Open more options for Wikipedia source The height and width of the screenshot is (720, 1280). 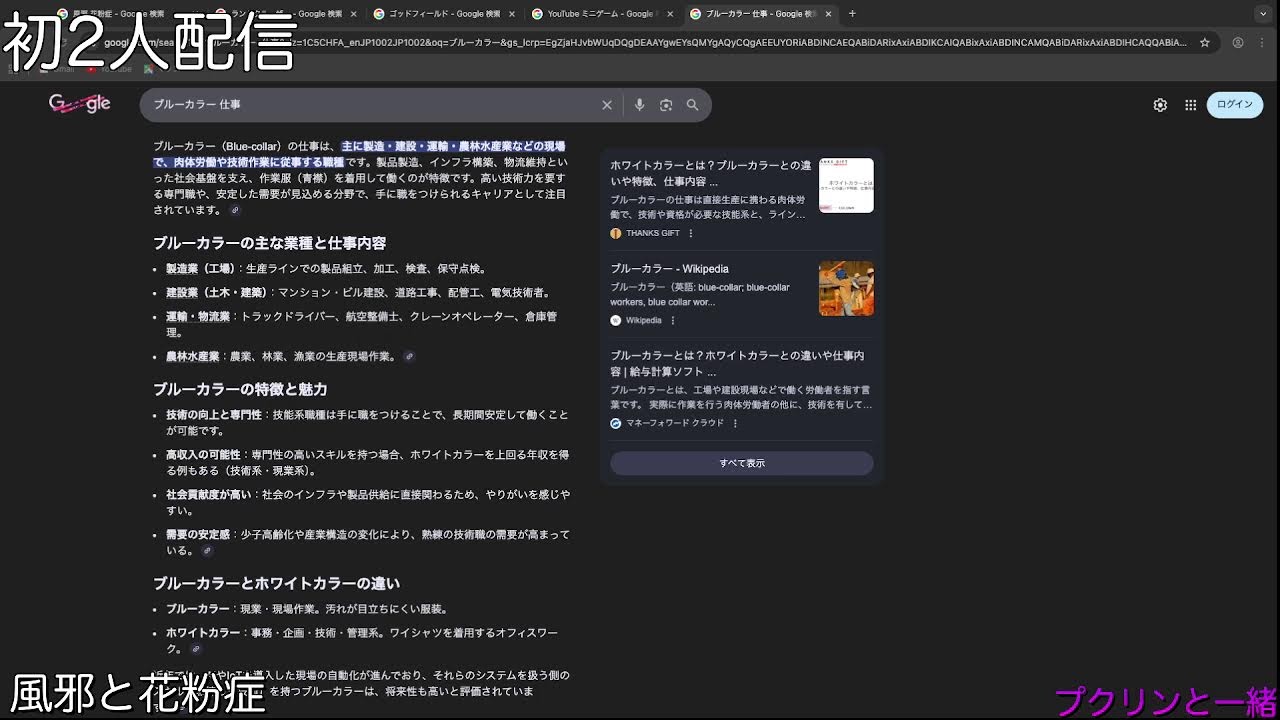click(x=672, y=321)
